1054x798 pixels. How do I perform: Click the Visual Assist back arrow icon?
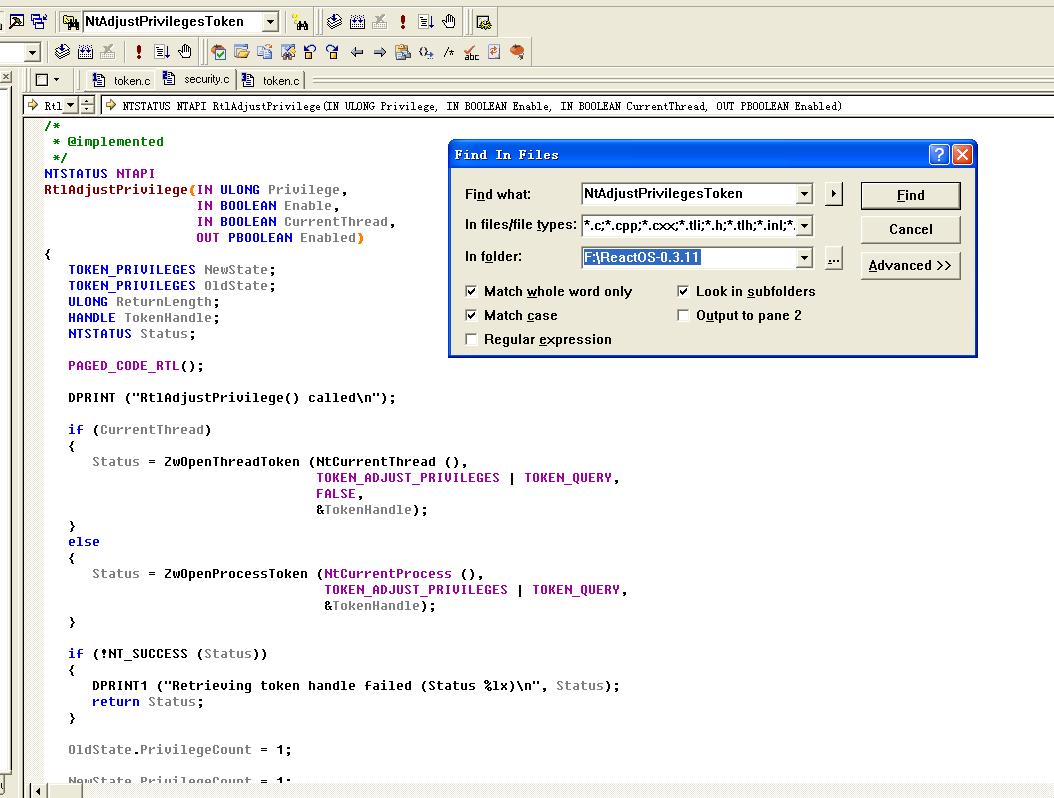[357, 52]
